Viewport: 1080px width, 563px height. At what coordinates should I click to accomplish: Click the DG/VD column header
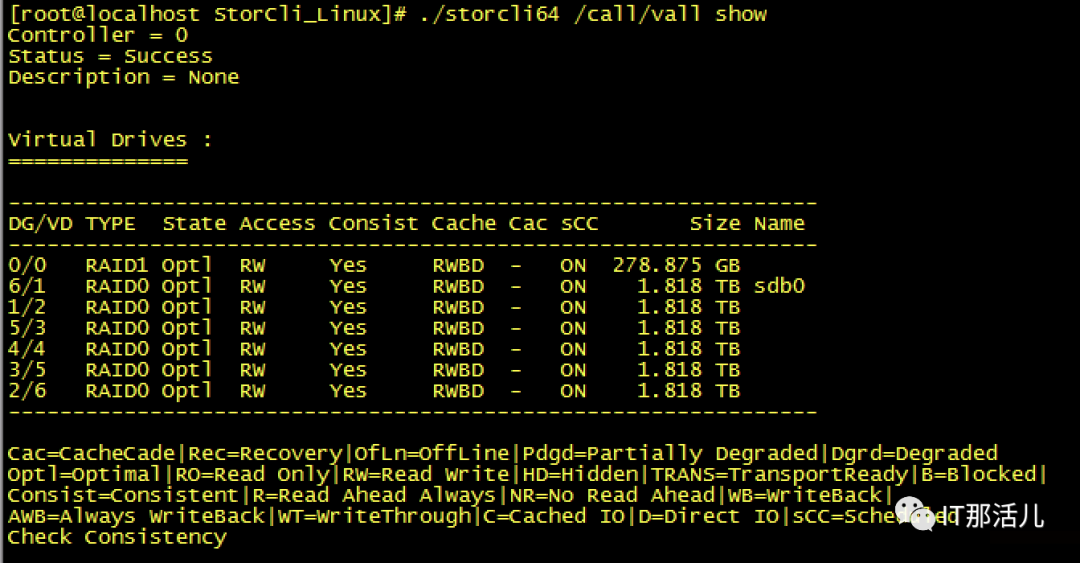click(x=40, y=224)
